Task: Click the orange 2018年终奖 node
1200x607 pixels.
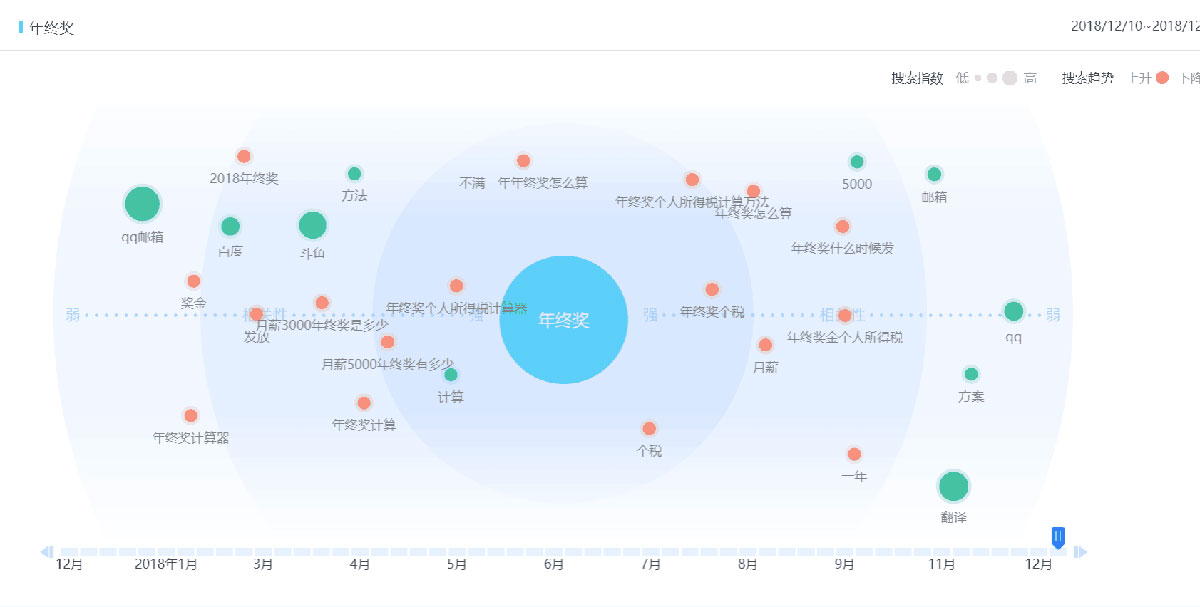Action: (x=244, y=156)
